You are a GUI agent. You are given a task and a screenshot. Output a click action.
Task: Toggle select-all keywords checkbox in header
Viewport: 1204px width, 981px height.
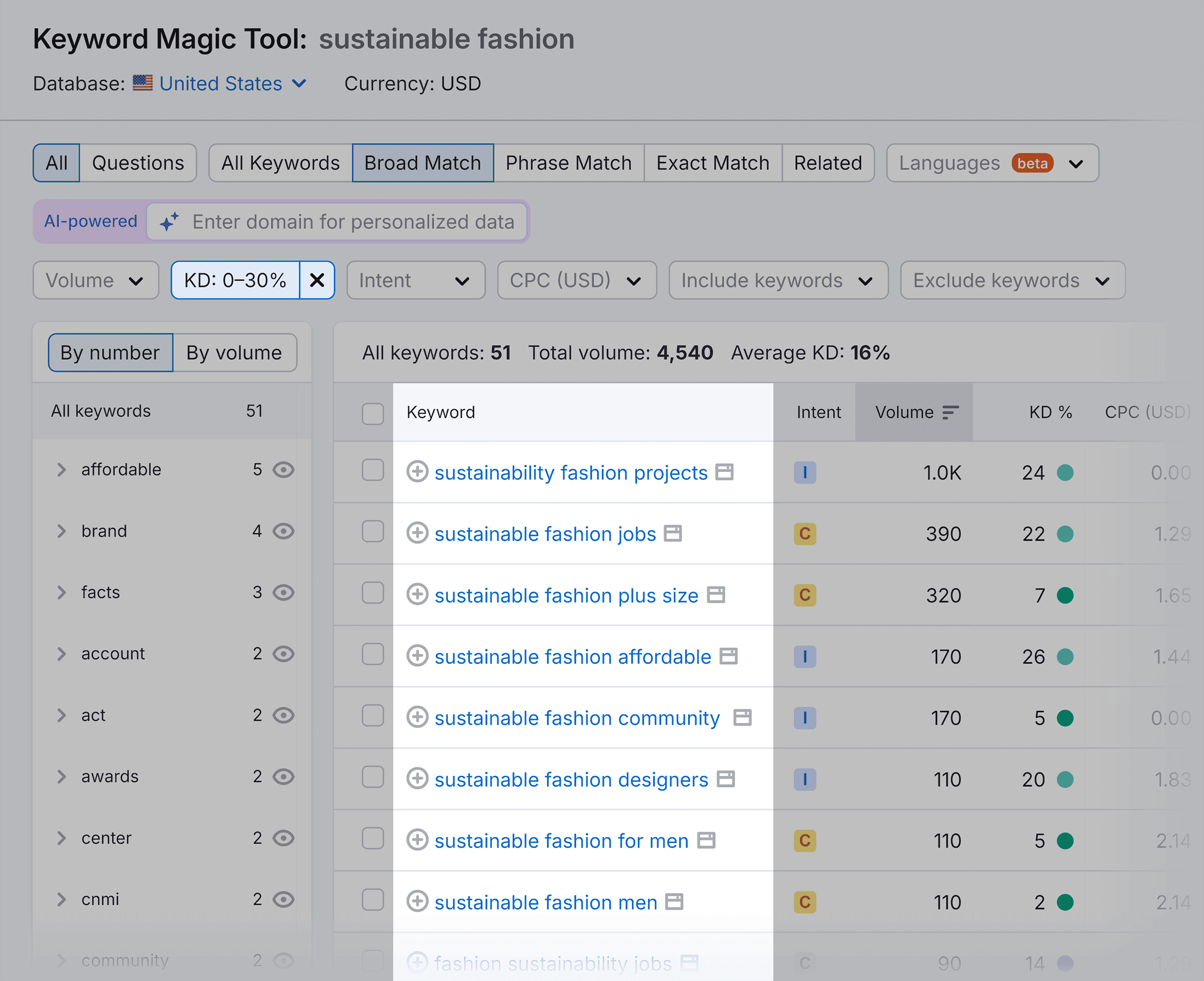coord(373,414)
